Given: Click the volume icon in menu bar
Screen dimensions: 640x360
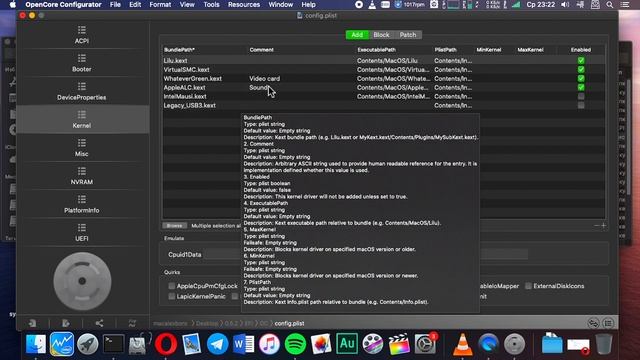Looking at the screenshot, I should (565, 5).
